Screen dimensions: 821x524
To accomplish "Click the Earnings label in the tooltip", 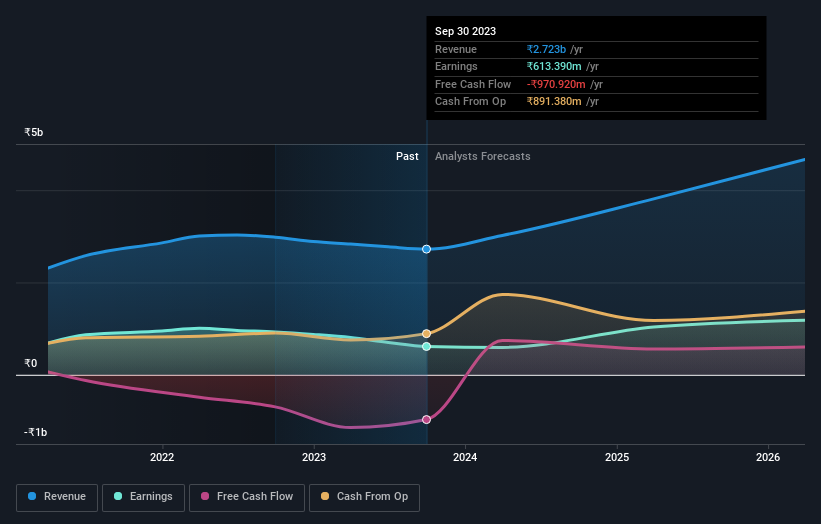I will [456, 66].
